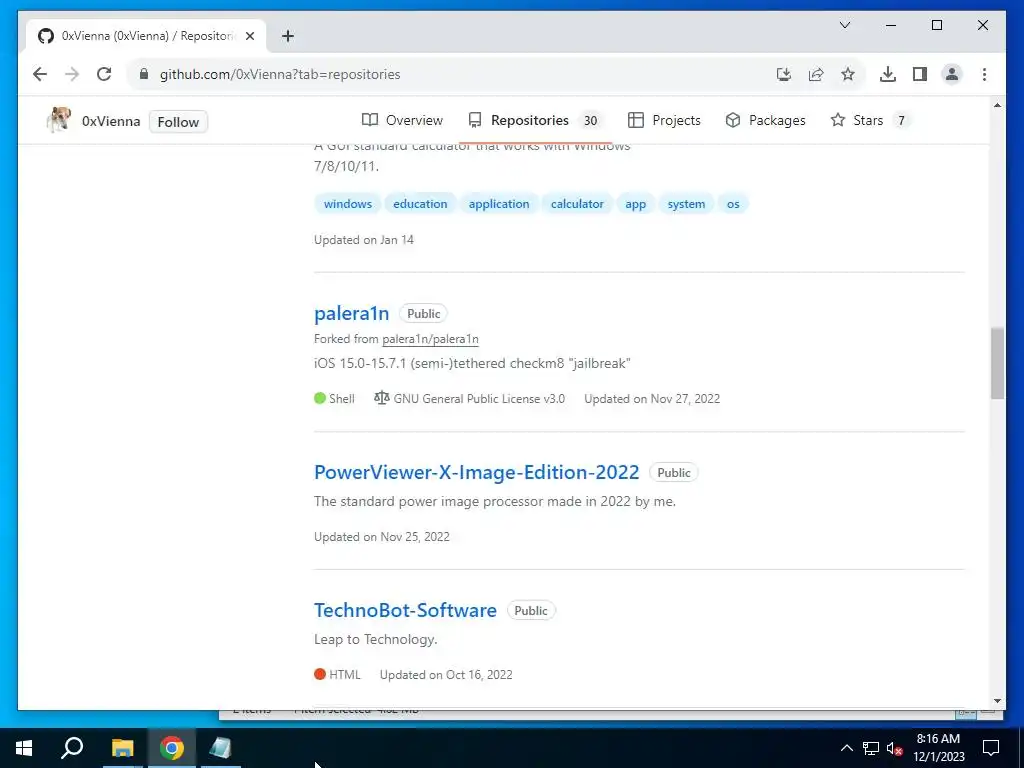Click the scrollbar down arrow
The height and width of the screenshot is (768, 1024).
997,701
